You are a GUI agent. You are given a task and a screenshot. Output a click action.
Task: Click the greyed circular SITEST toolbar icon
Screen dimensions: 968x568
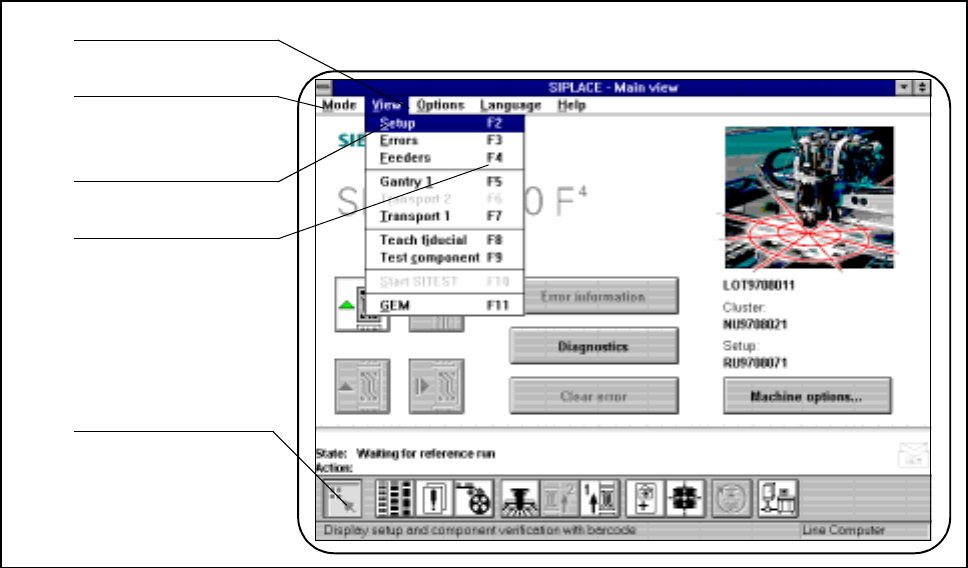732,498
